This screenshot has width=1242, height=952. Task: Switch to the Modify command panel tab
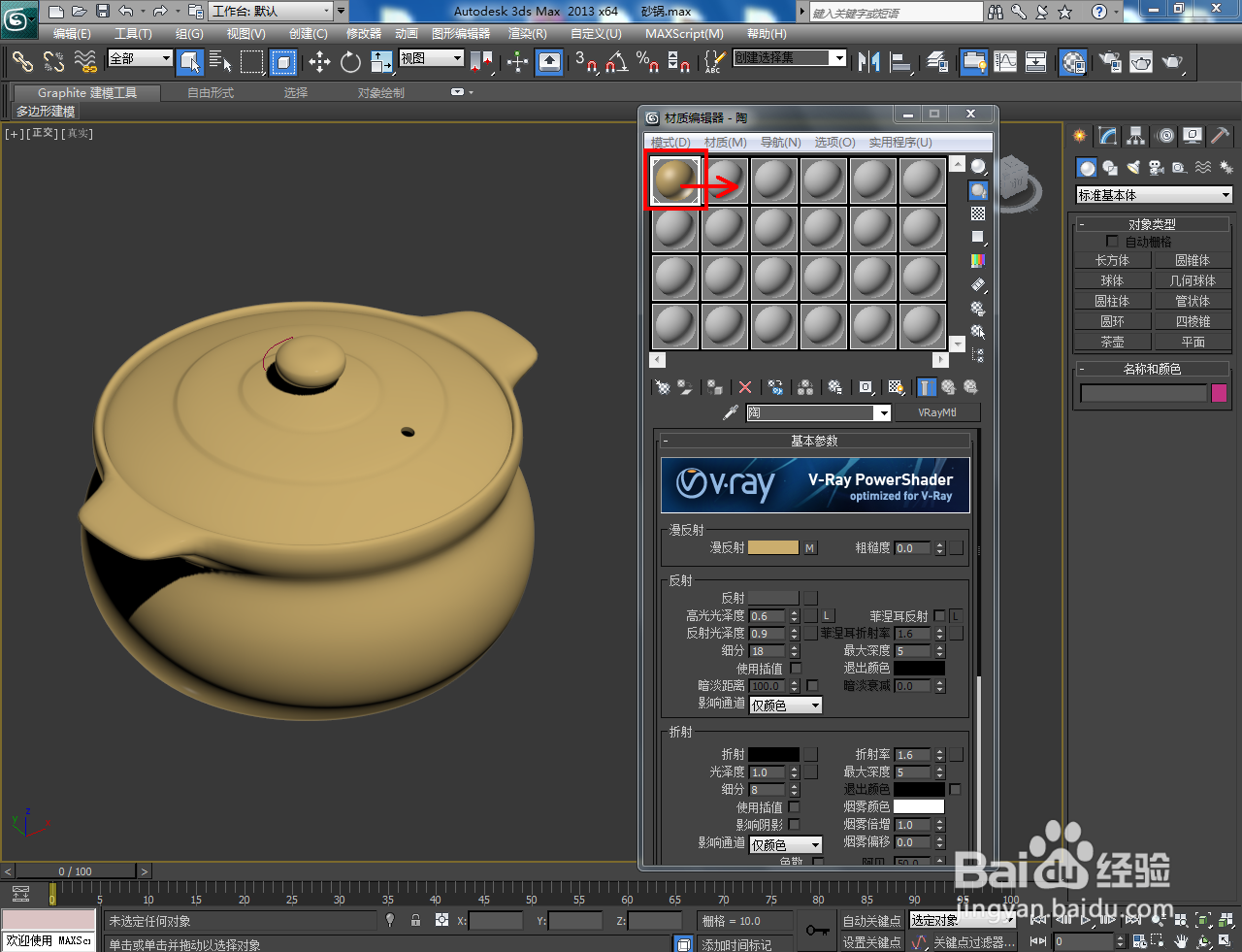(1108, 136)
